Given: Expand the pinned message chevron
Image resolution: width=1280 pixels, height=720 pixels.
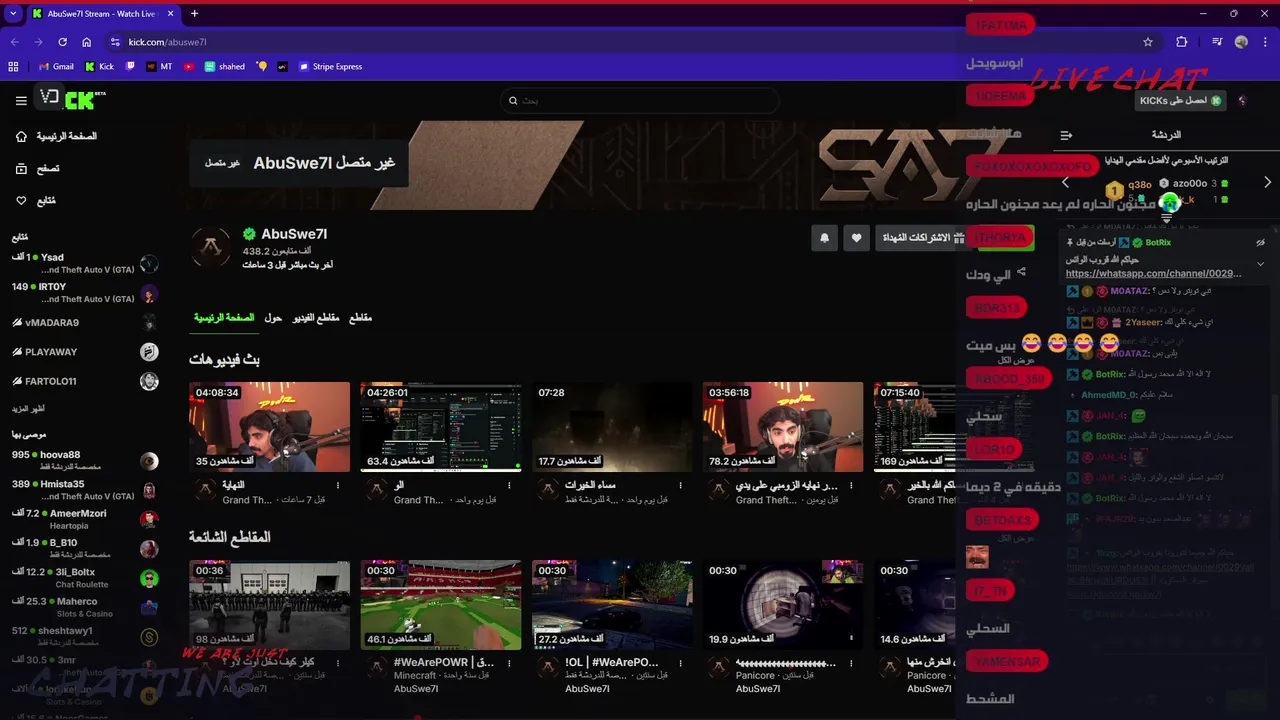Looking at the screenshot, I should point(1260,264).
